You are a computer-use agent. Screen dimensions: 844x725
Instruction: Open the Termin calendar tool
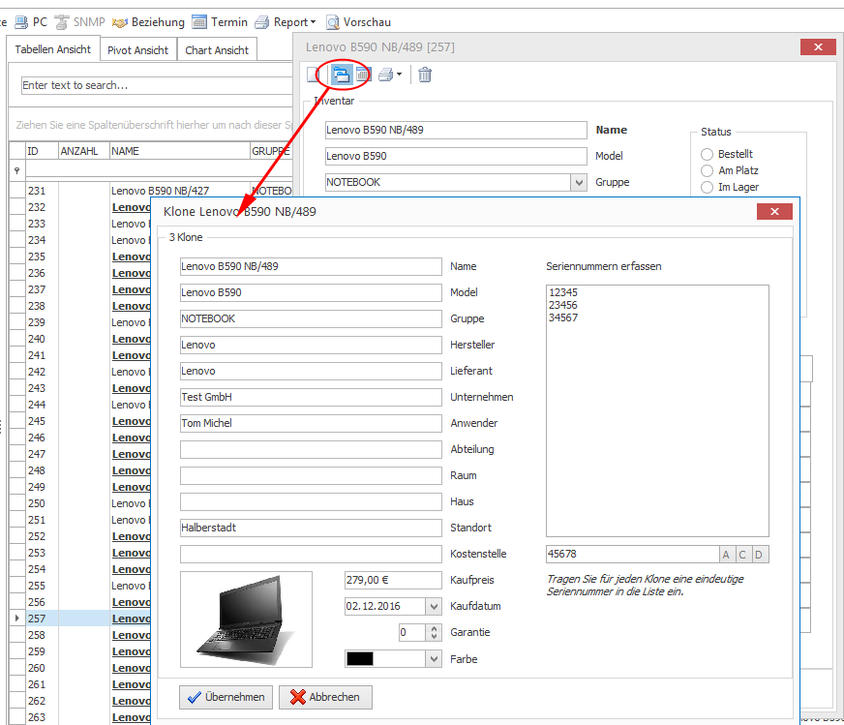[x=220, y=22]
